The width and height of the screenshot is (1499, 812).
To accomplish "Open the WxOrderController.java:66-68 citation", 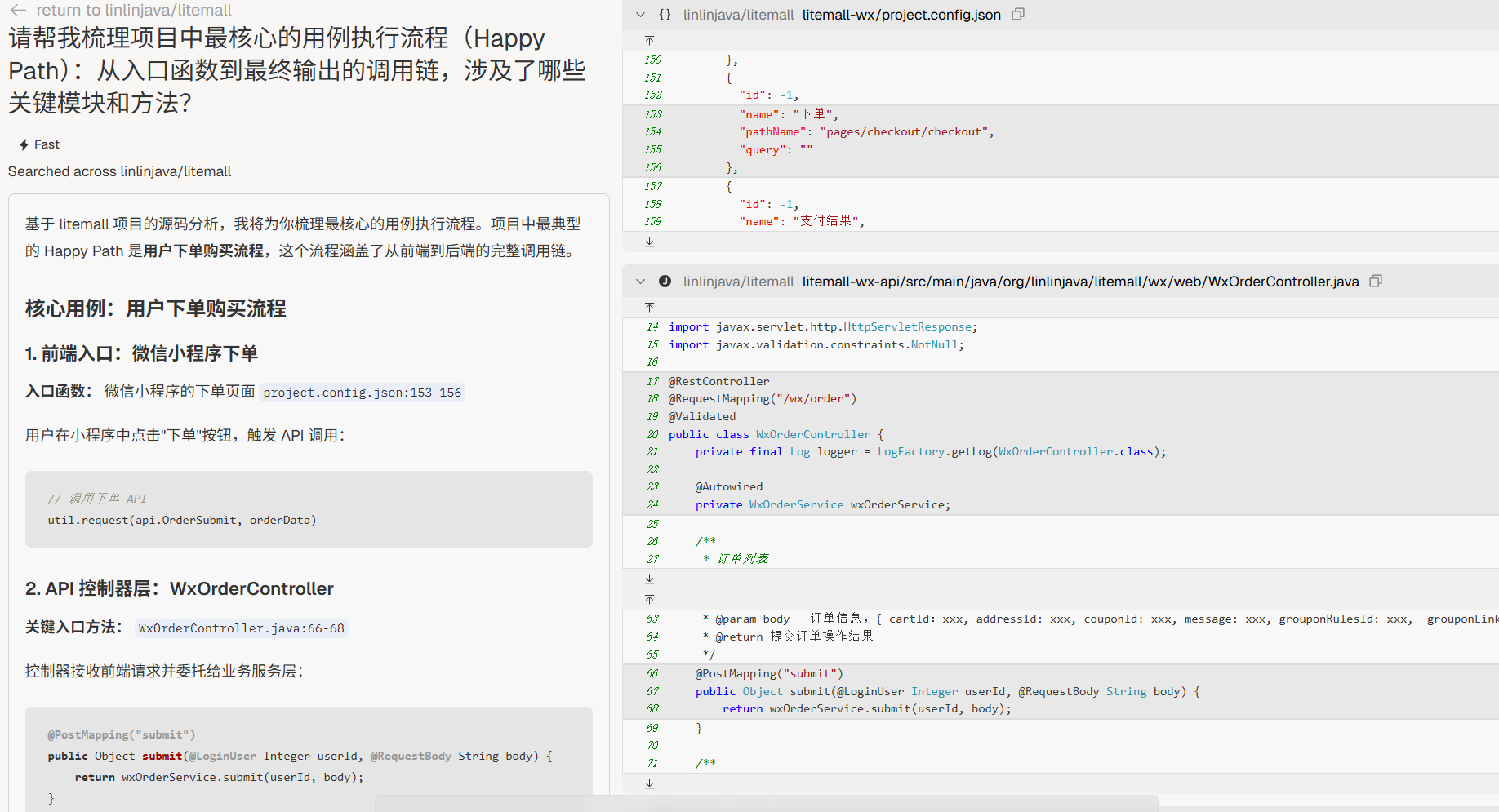I will tap(241, 628).
